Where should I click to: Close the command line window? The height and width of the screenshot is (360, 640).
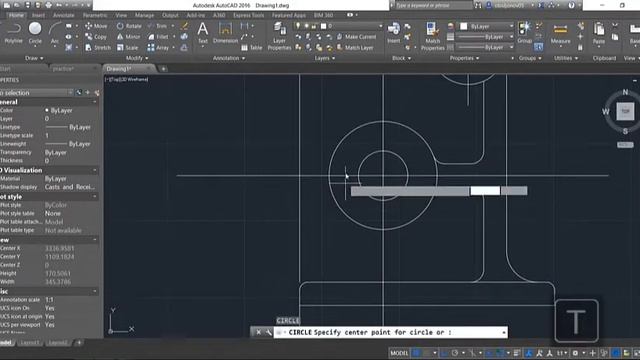(x=258, y=332)
